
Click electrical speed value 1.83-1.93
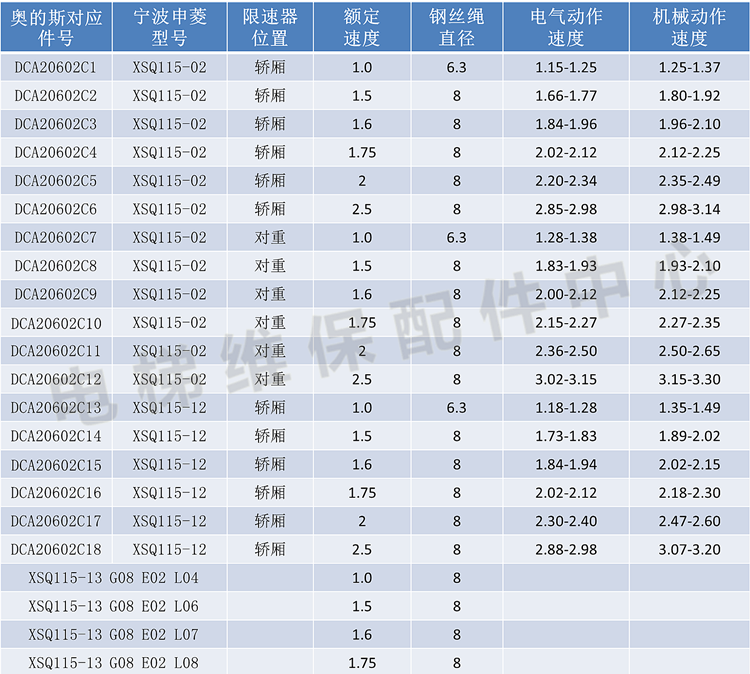[566, 266]
